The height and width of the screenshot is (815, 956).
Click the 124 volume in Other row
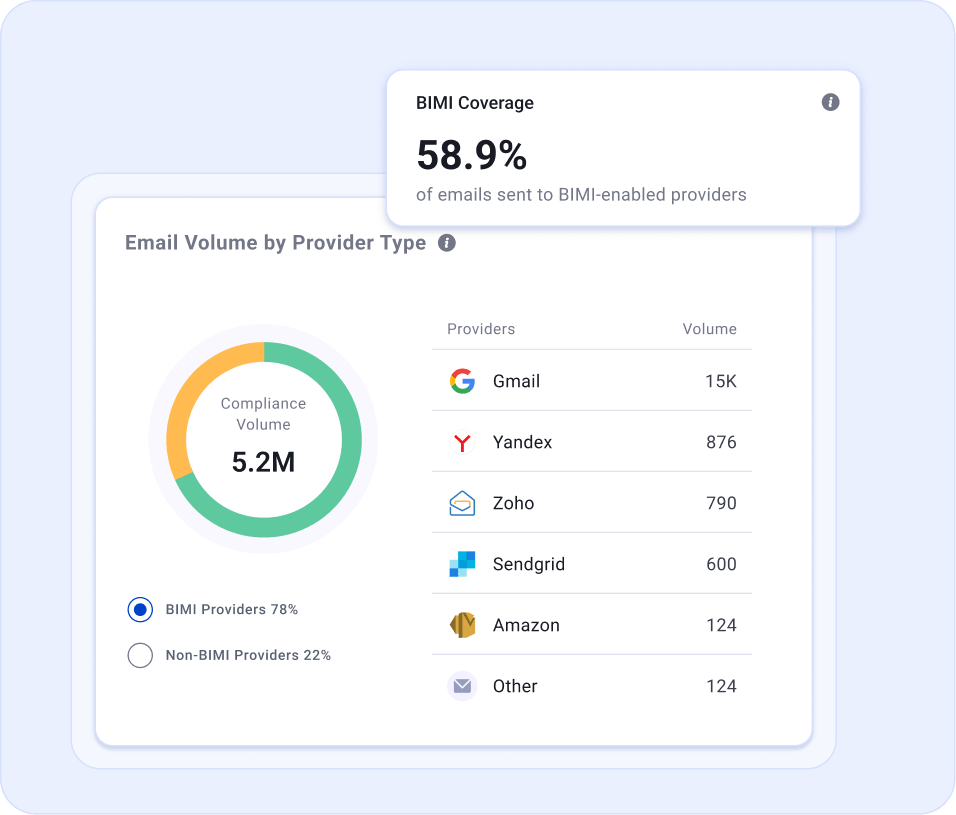pos(721,686)
